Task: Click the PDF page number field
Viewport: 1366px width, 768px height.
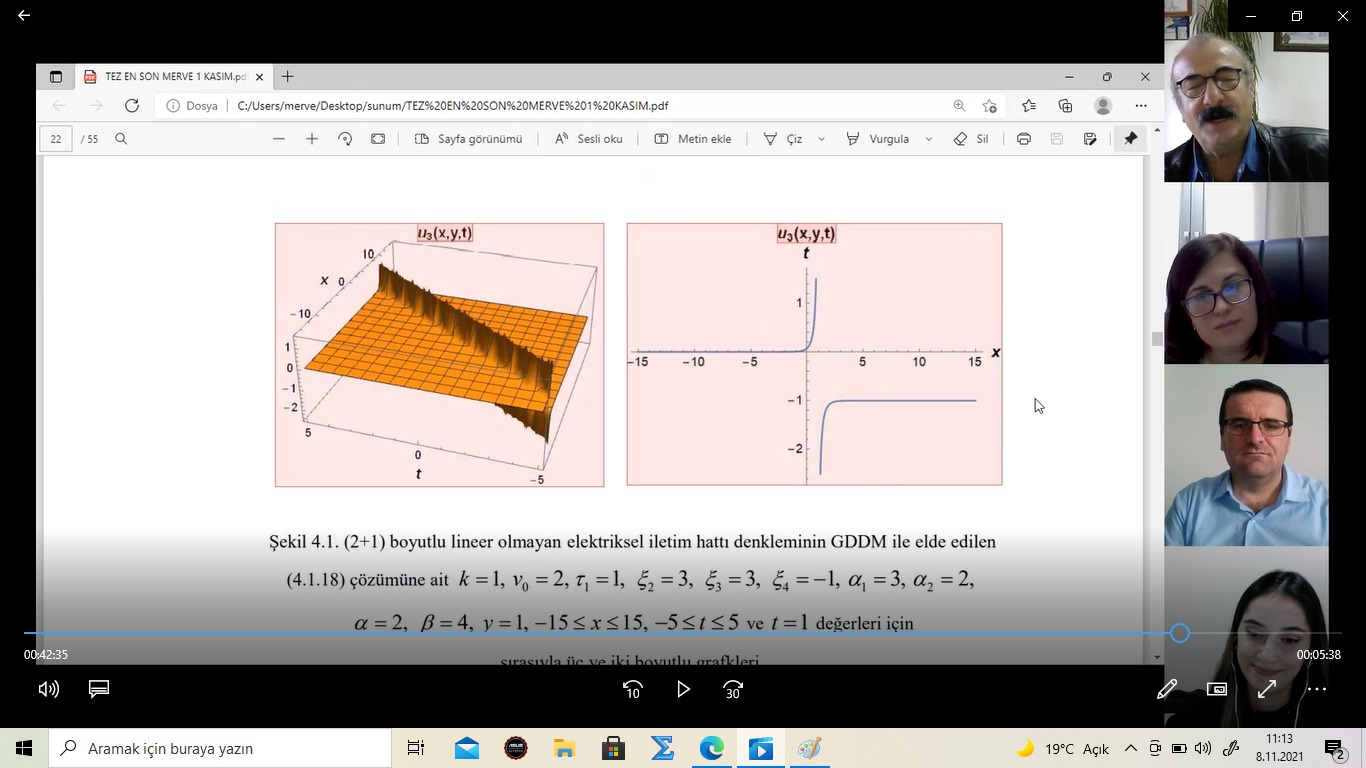Action: click(56, 139)
